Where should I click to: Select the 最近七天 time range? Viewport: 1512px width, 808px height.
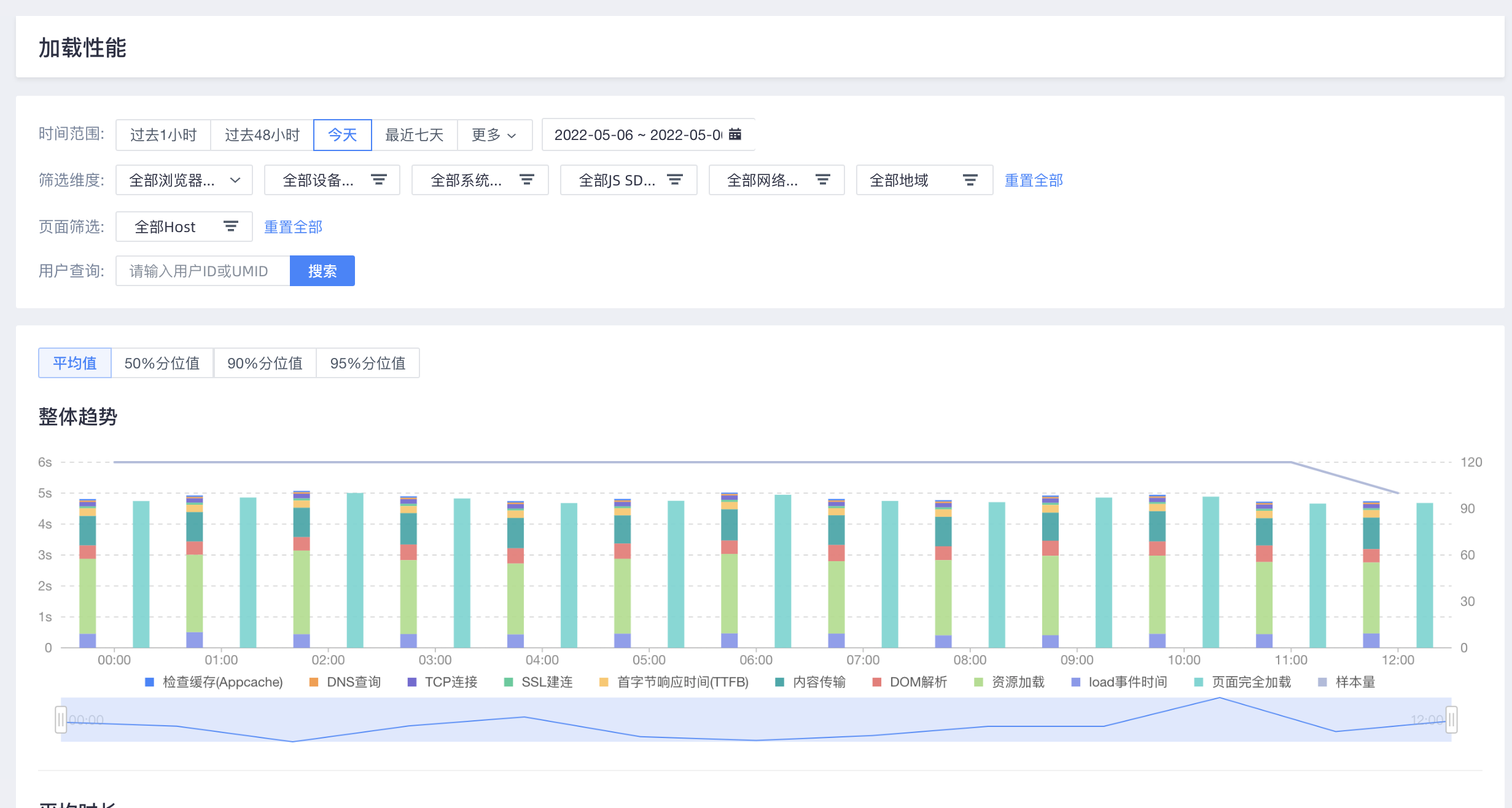click(415, 135)
